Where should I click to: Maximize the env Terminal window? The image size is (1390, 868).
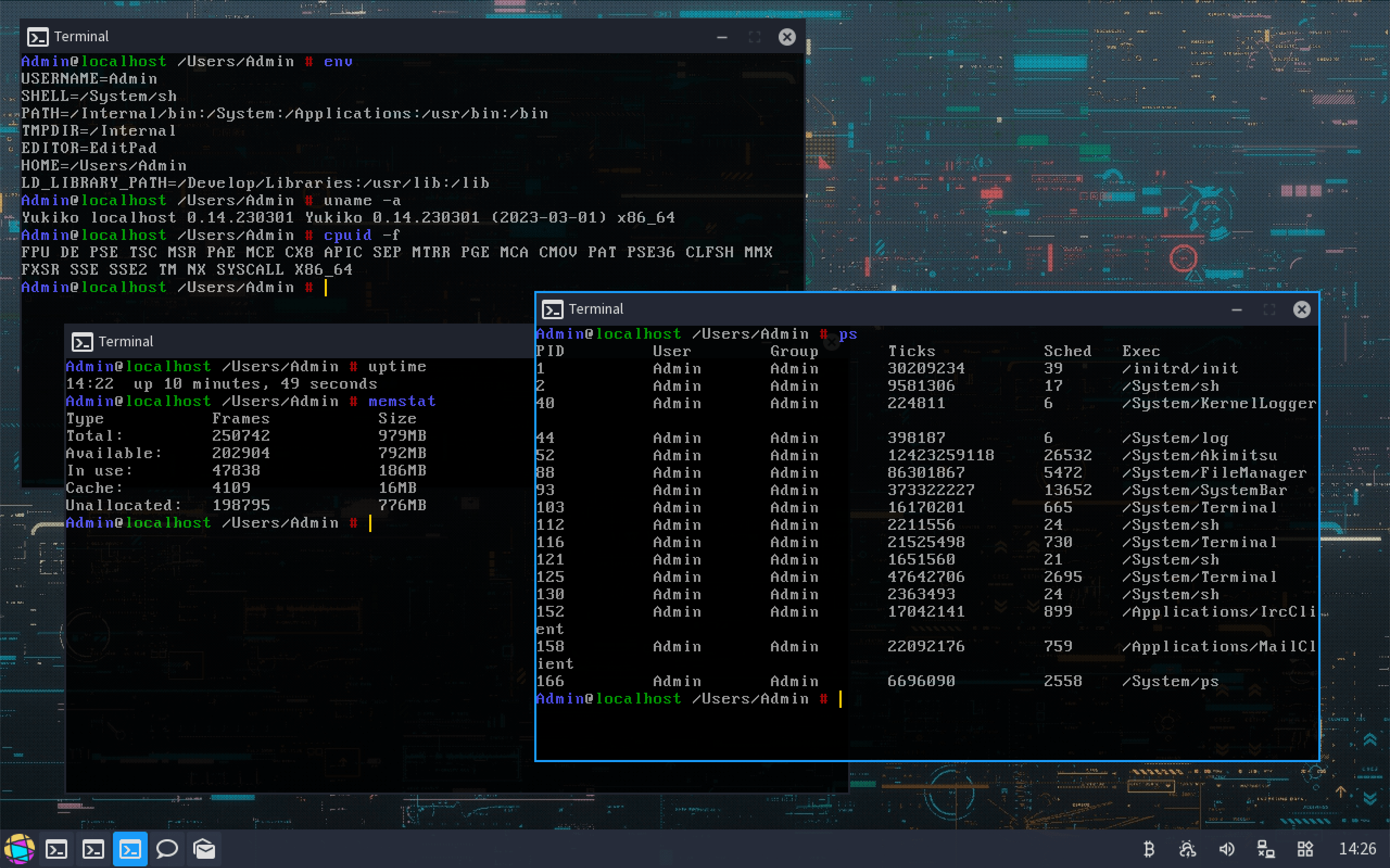click(754, 37)
